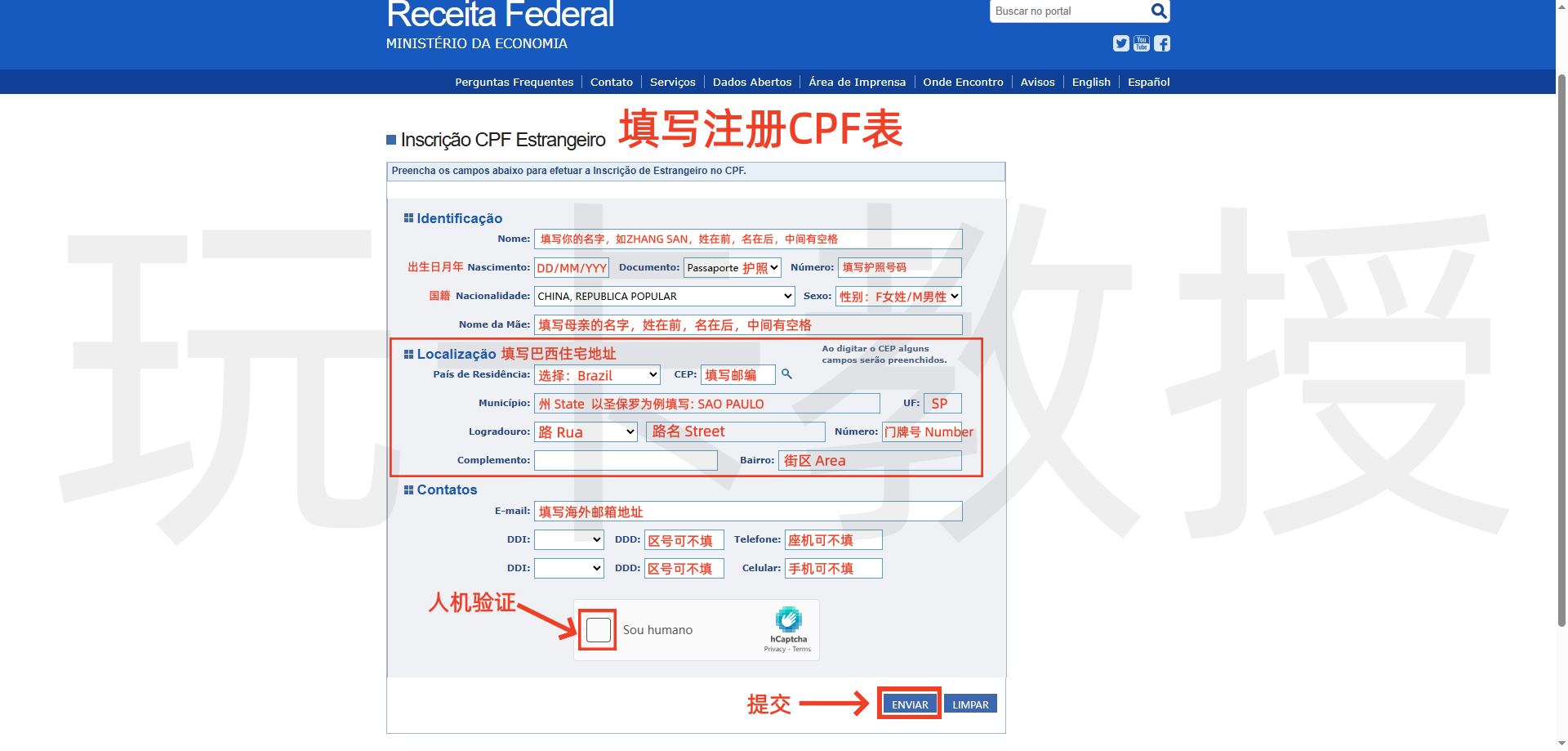Click the CEP lookup magnifier icon
Screen dimensions: 1568x751
(x=786, y=374)
